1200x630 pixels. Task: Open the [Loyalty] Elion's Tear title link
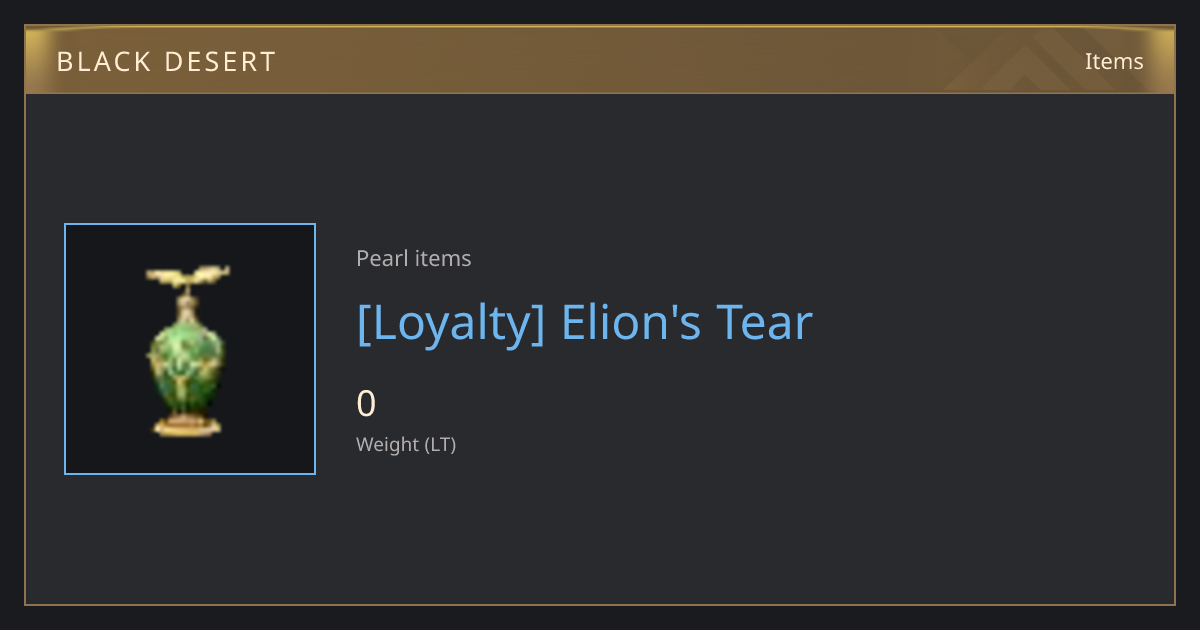(x=585, y=323)
